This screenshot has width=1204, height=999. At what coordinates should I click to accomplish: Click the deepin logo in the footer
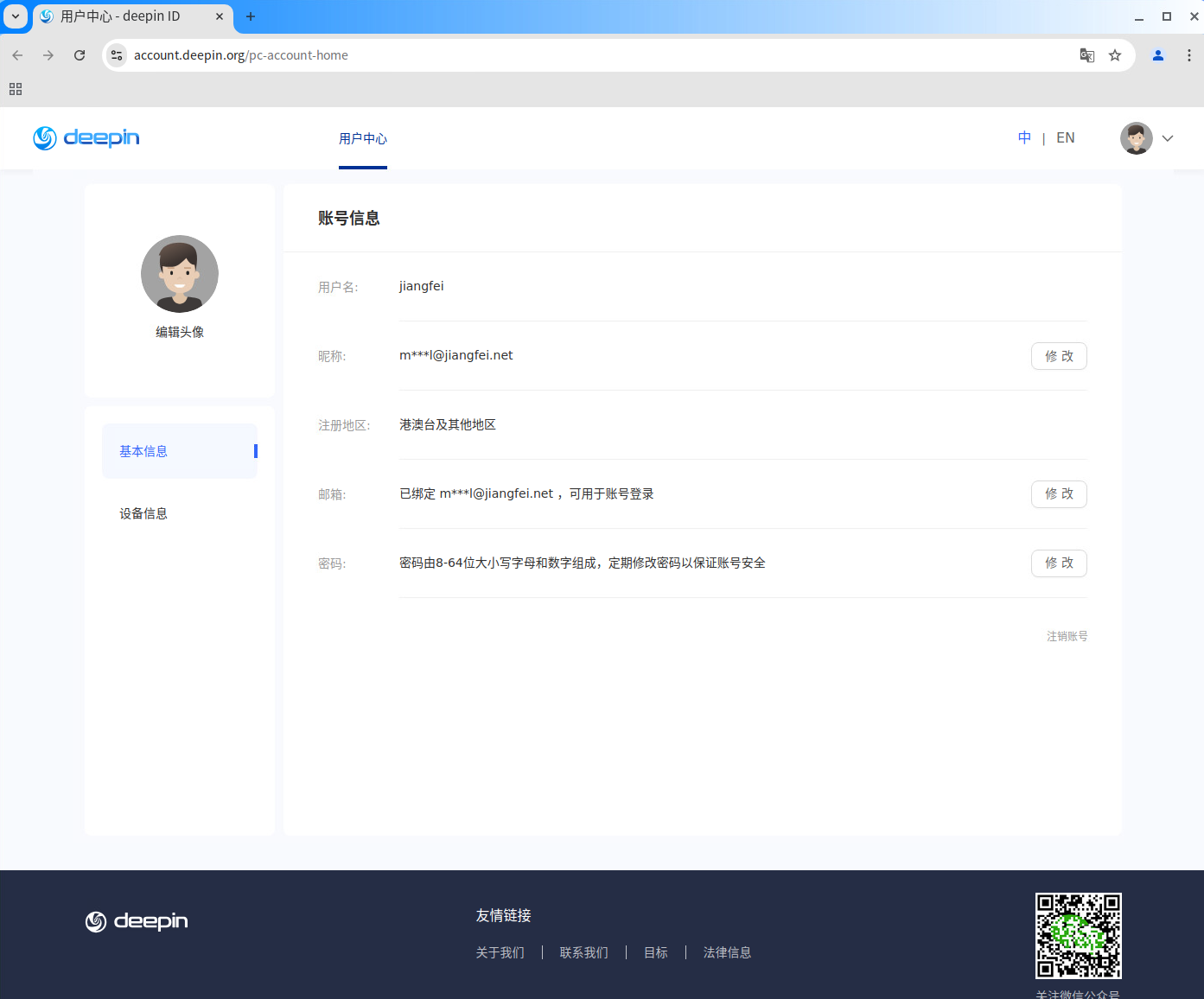(x=137, y=921)
